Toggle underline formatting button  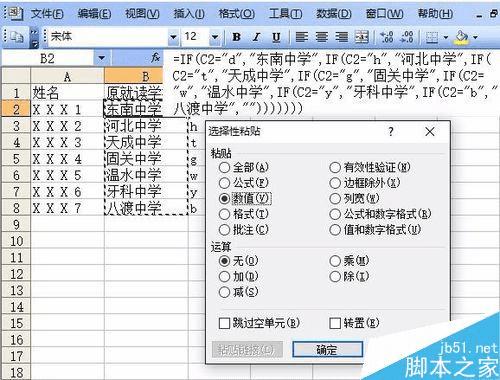[276, 37]
